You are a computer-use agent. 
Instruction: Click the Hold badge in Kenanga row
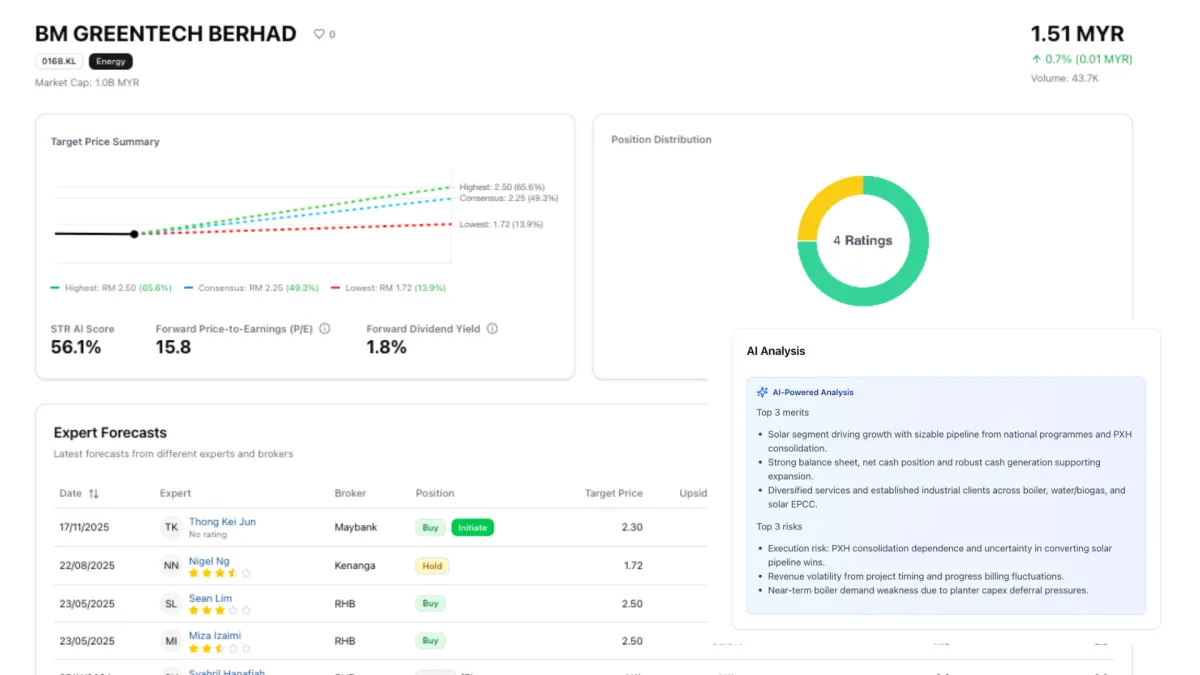(432, 565)
